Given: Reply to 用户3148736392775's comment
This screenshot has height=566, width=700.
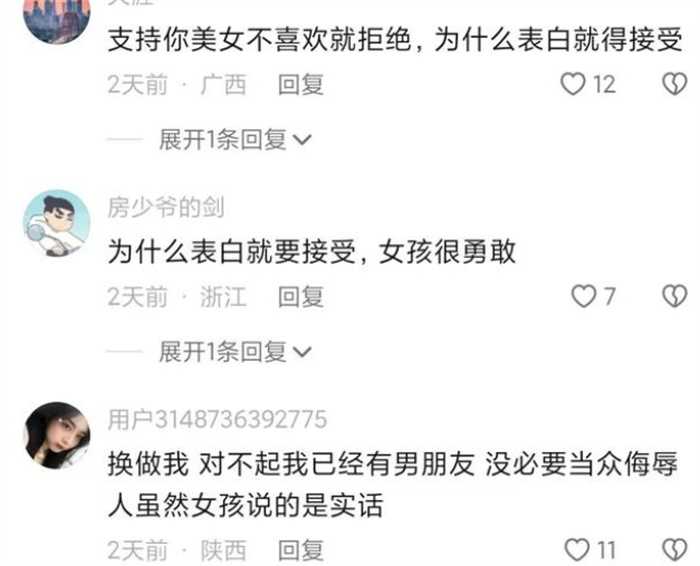Looking at the screenshot, I should point(300,550).
